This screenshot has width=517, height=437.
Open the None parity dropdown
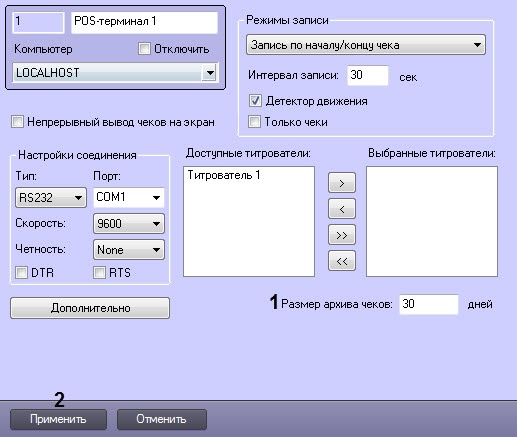click(x=129, y=249)
